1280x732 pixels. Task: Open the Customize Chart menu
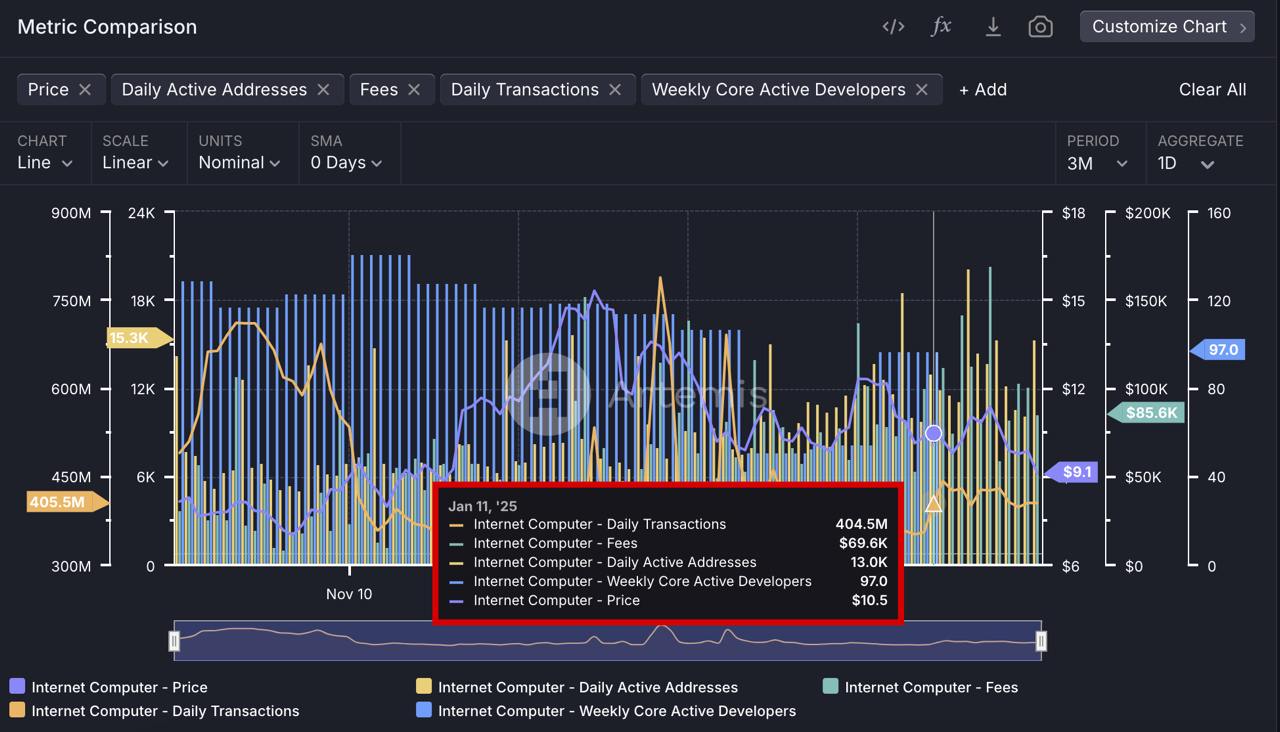pyautogui.click(x=1167, y=27)
